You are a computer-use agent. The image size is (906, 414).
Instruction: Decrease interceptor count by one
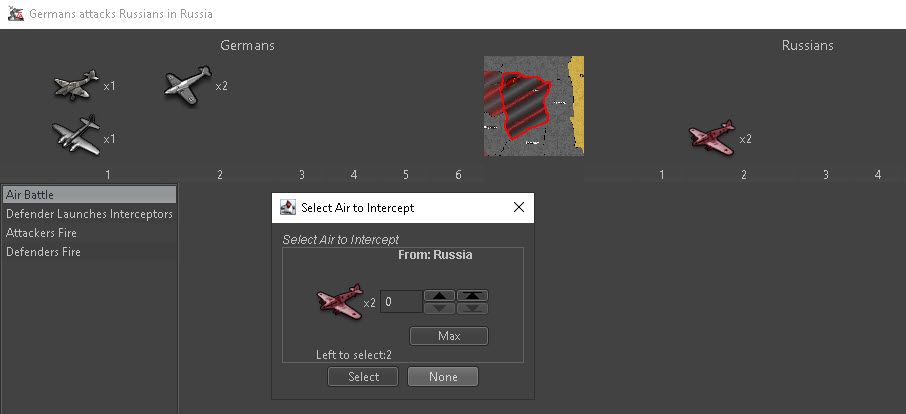(x=440, y=308)
